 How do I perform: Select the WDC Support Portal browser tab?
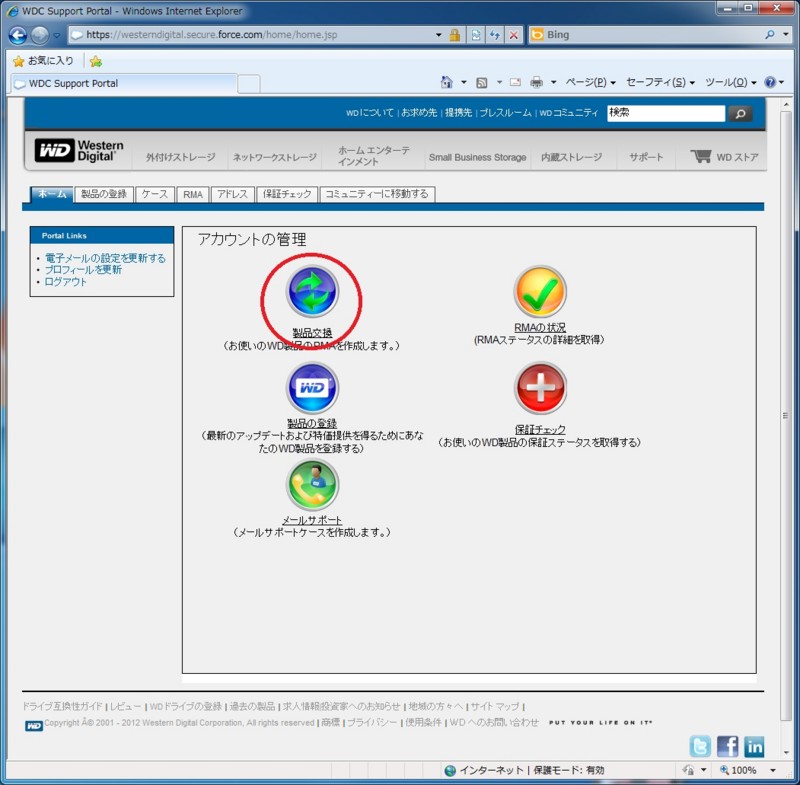tap(124, 84)
